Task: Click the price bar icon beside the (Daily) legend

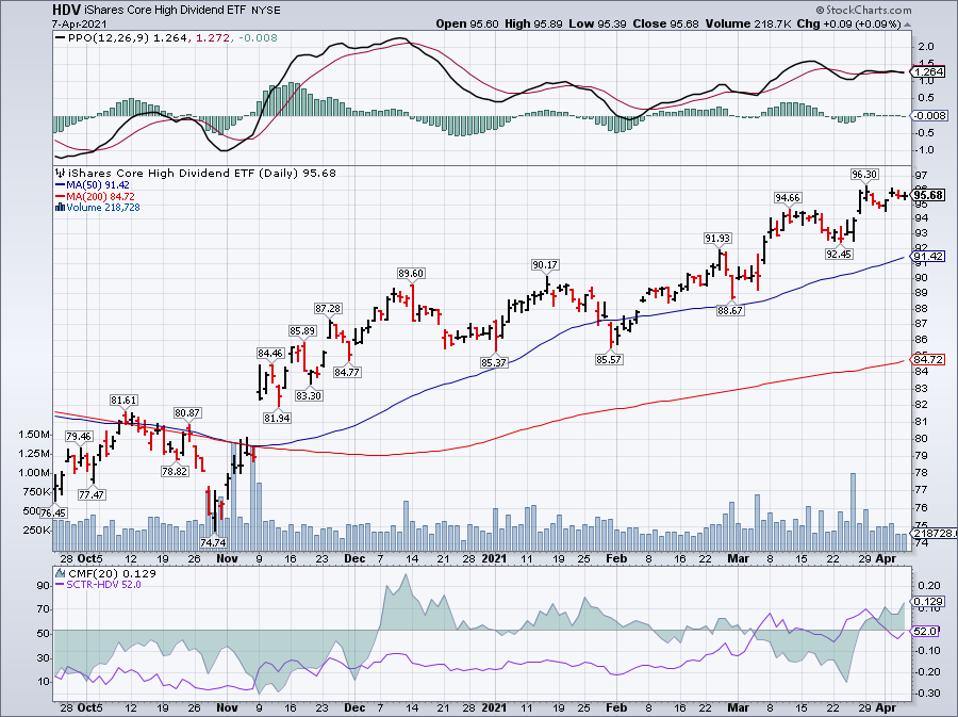Action: coord(59,173)
